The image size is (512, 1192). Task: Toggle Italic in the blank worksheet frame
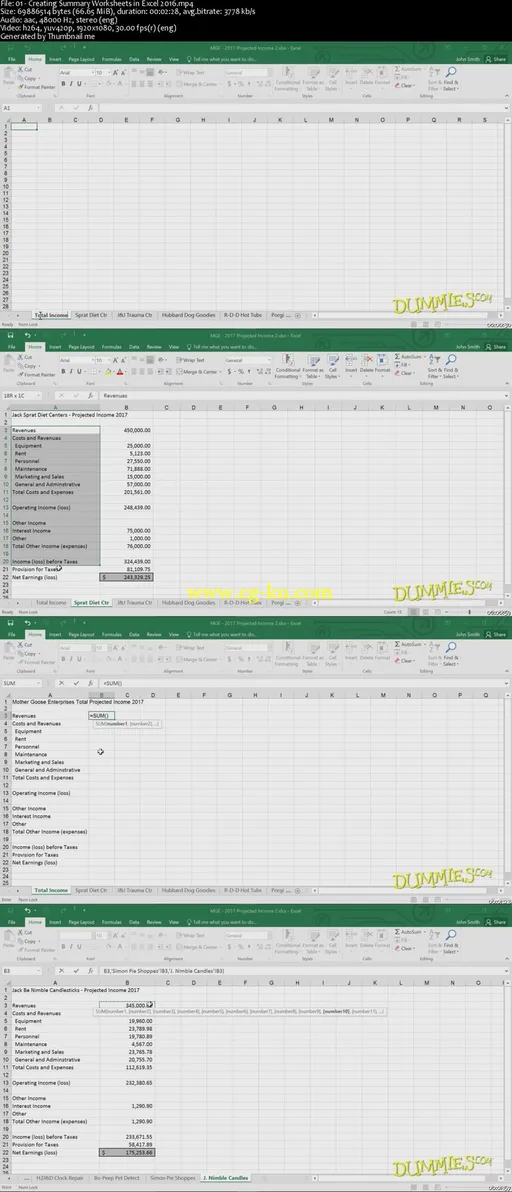73,84
